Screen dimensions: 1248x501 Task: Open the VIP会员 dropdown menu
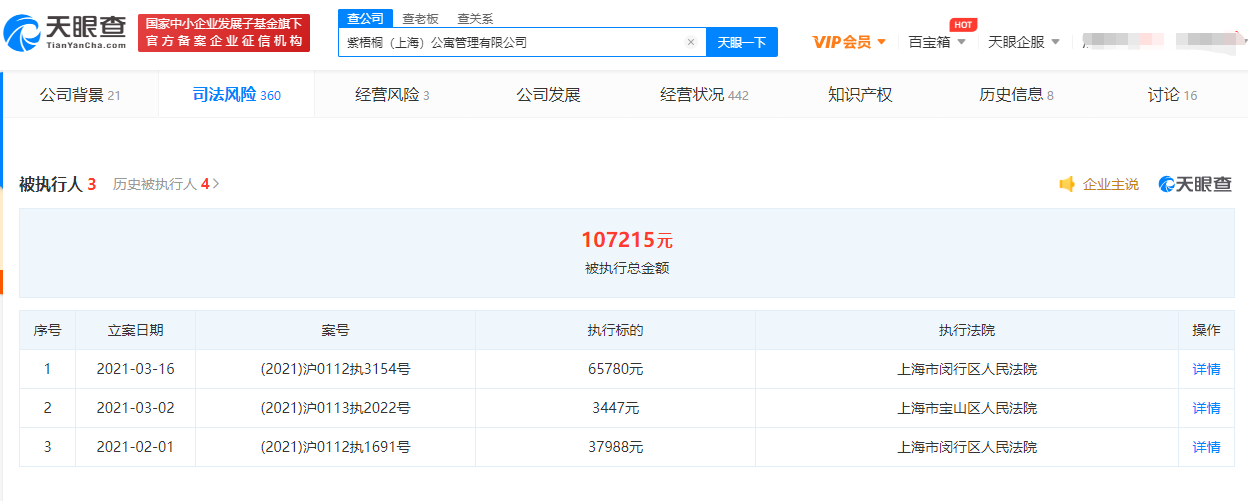(849, 42)
